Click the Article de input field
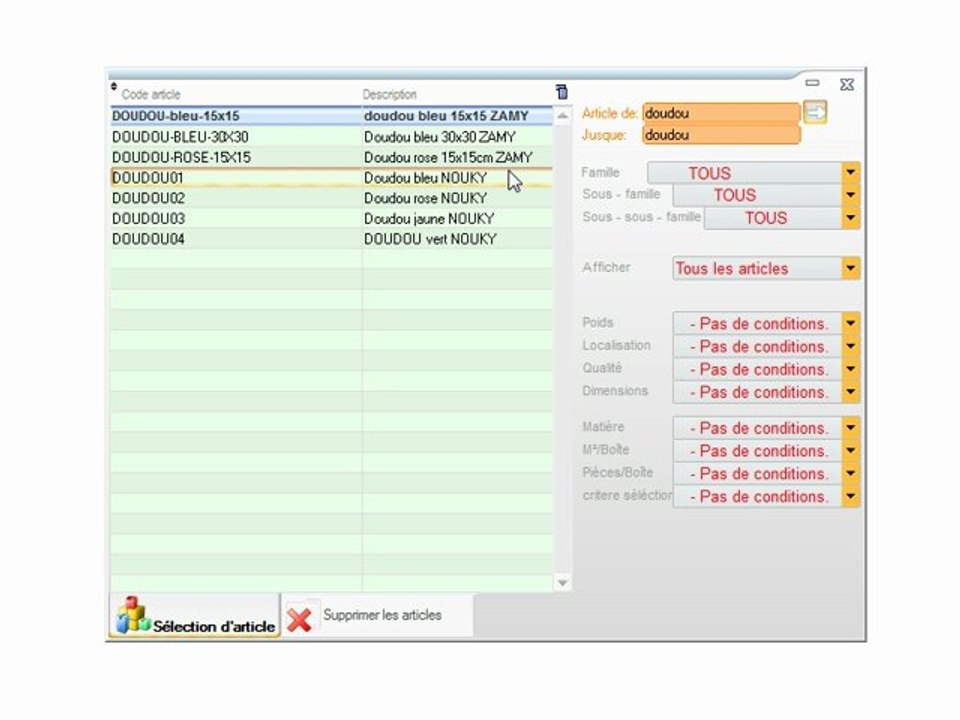Image resolution: width=960 pixels, height=720 pixels. tap(721, 113)
